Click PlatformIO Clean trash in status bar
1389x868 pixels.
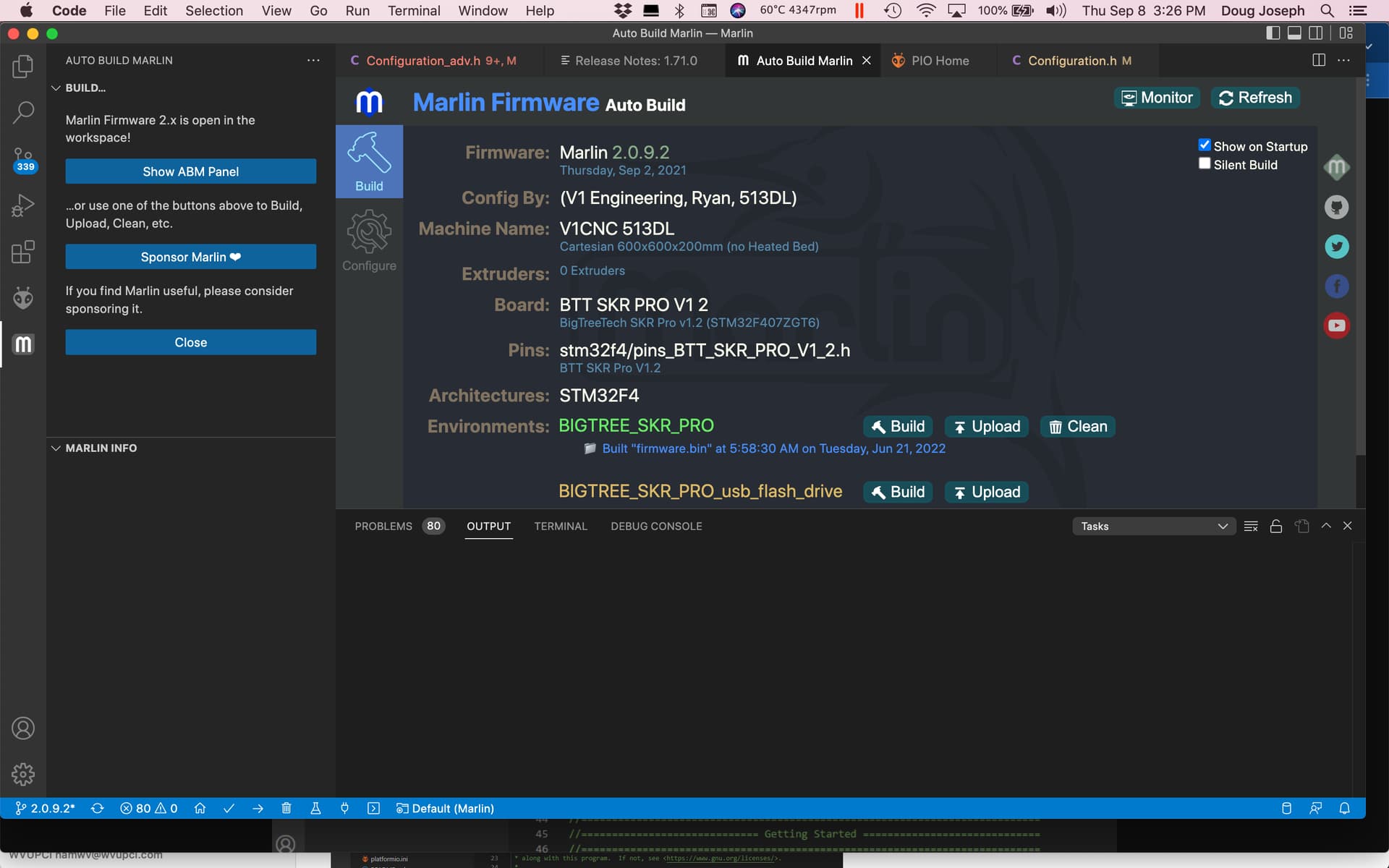coord(286,808)
